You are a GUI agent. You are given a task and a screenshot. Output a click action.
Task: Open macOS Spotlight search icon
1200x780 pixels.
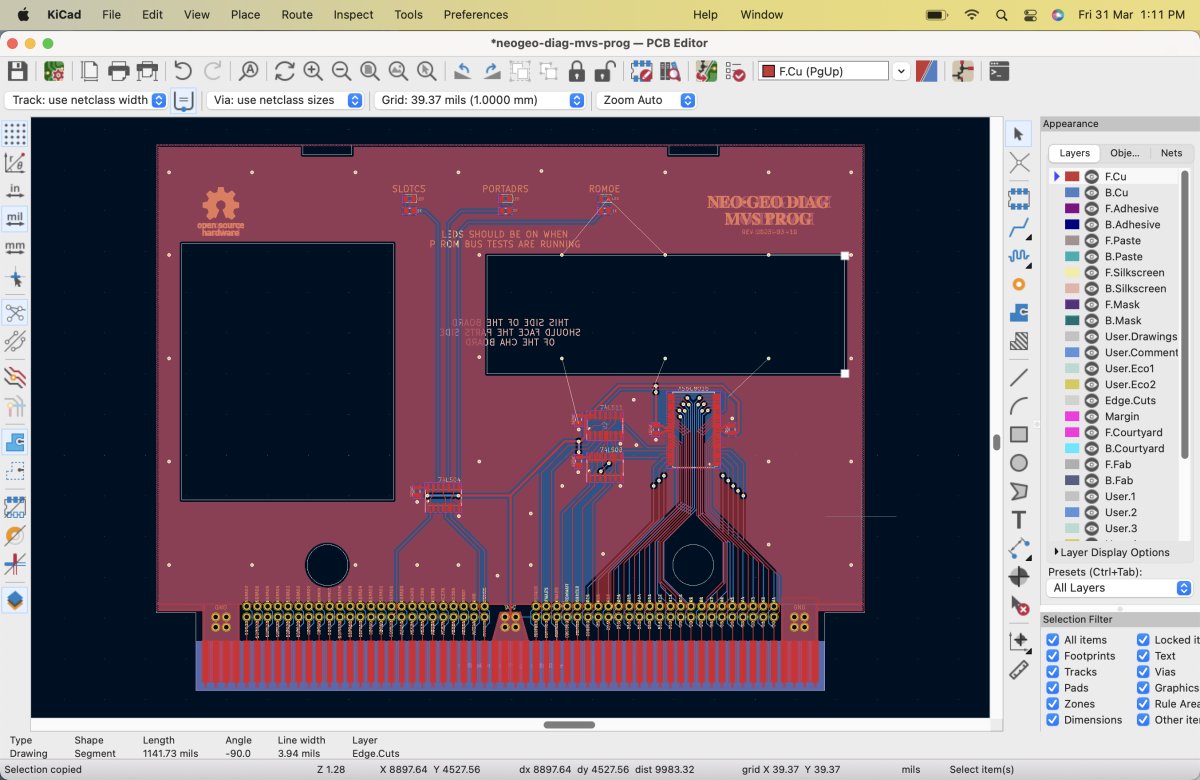pyautogui.click(x=1001, y=15)
